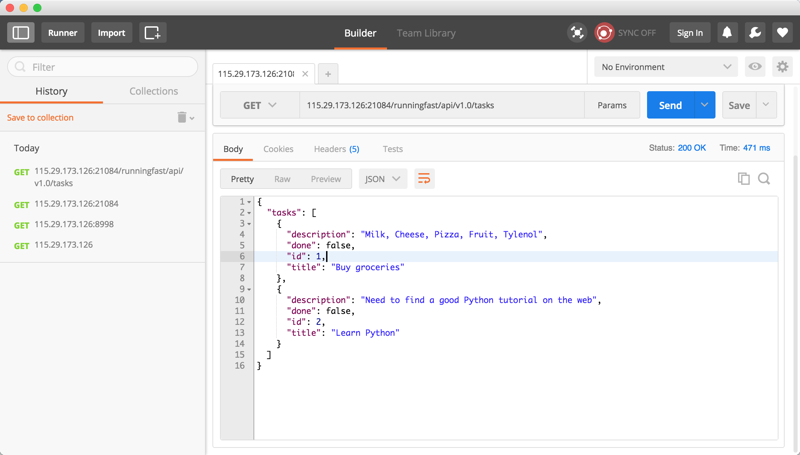Viewport: 800px width, 455px height.
Task: Open notifications bell icon
Action: [727, 33]
